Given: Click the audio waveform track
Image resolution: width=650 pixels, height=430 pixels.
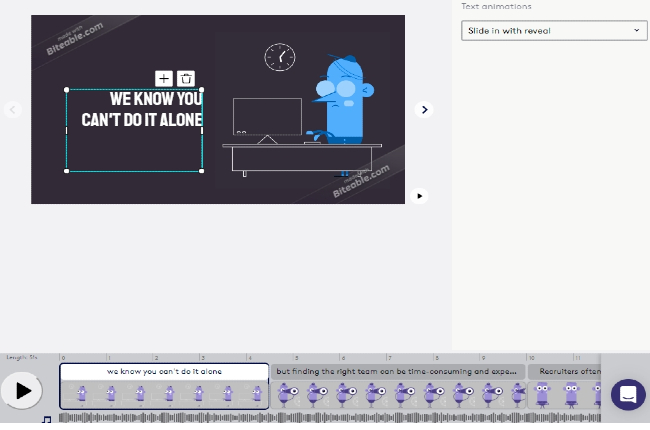Looking at the screenshot, I should (x=330, y=418).
